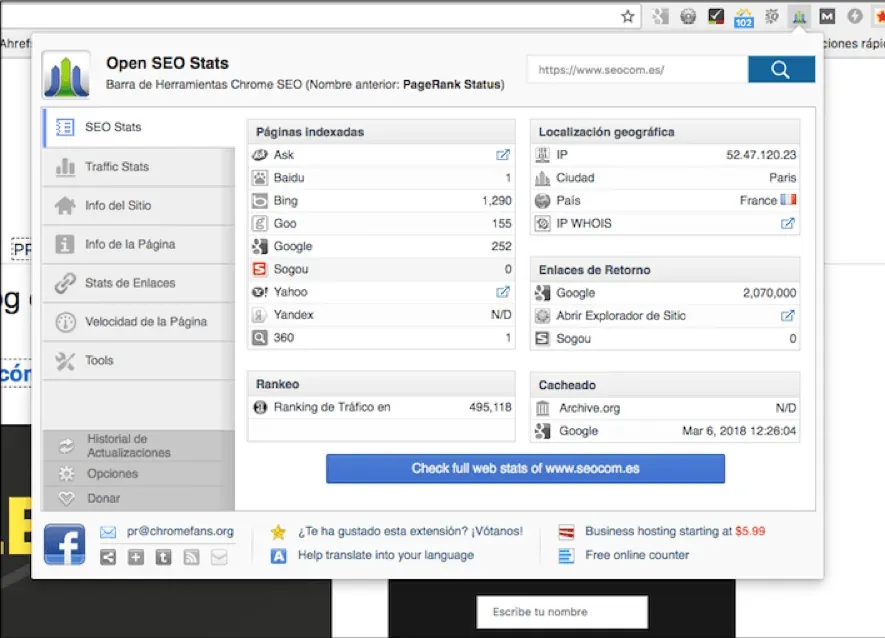The width and height of the screenshot is (885, 638).
Task: Open the Info del Sitio tab
Action: pos(139,206)
